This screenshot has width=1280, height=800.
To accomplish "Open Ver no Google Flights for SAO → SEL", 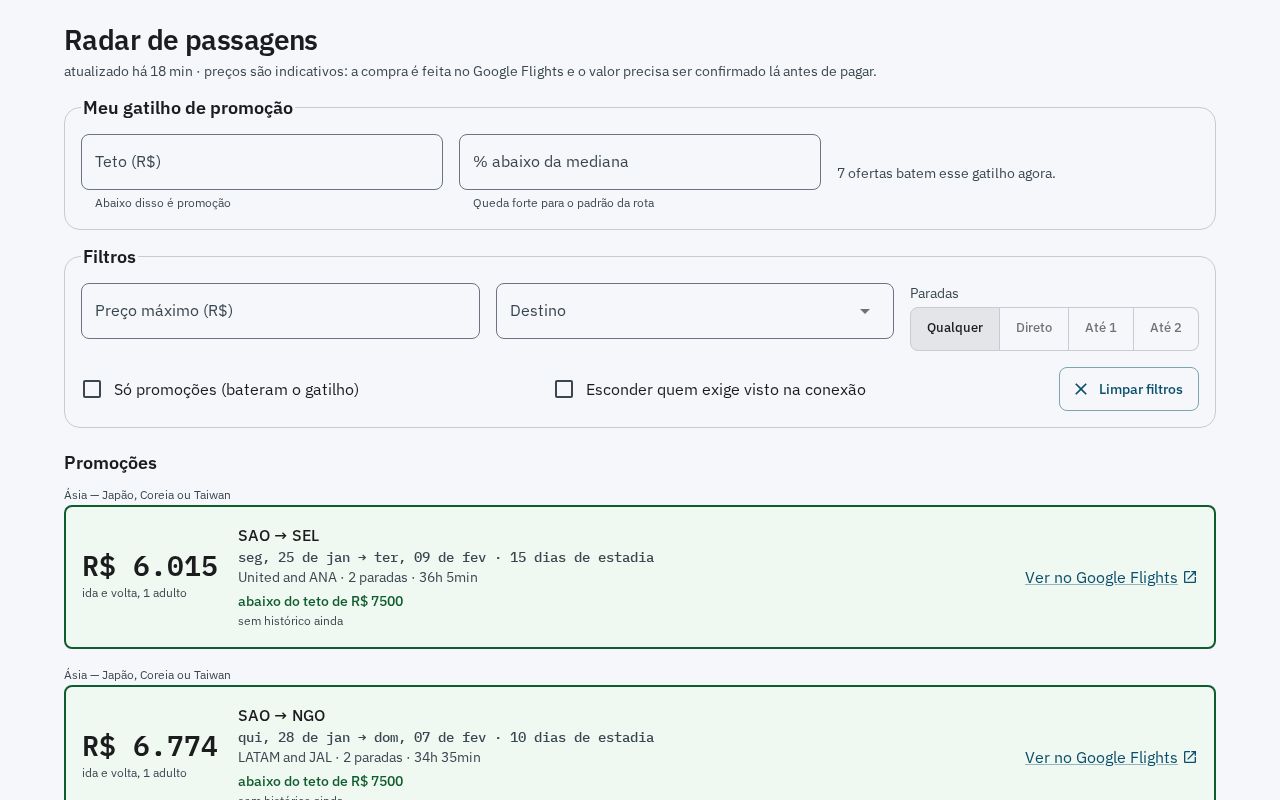I will click(1111, 577).
